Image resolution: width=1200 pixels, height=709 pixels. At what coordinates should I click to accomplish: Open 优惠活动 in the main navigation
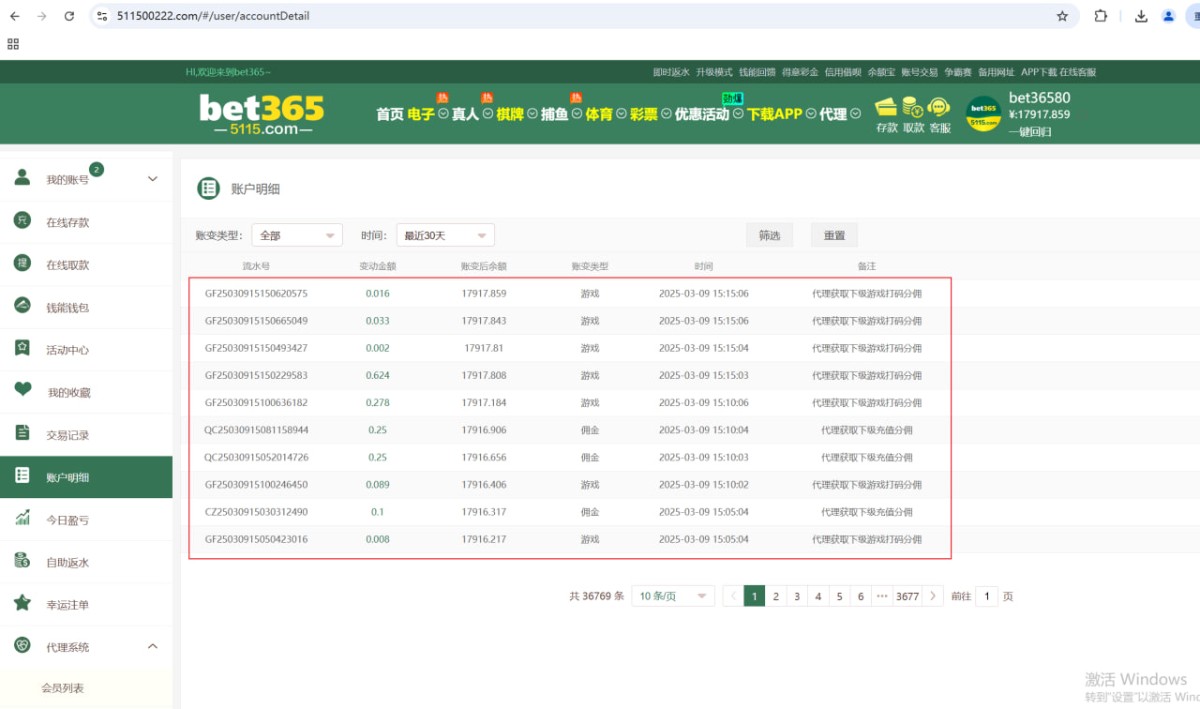701,114
